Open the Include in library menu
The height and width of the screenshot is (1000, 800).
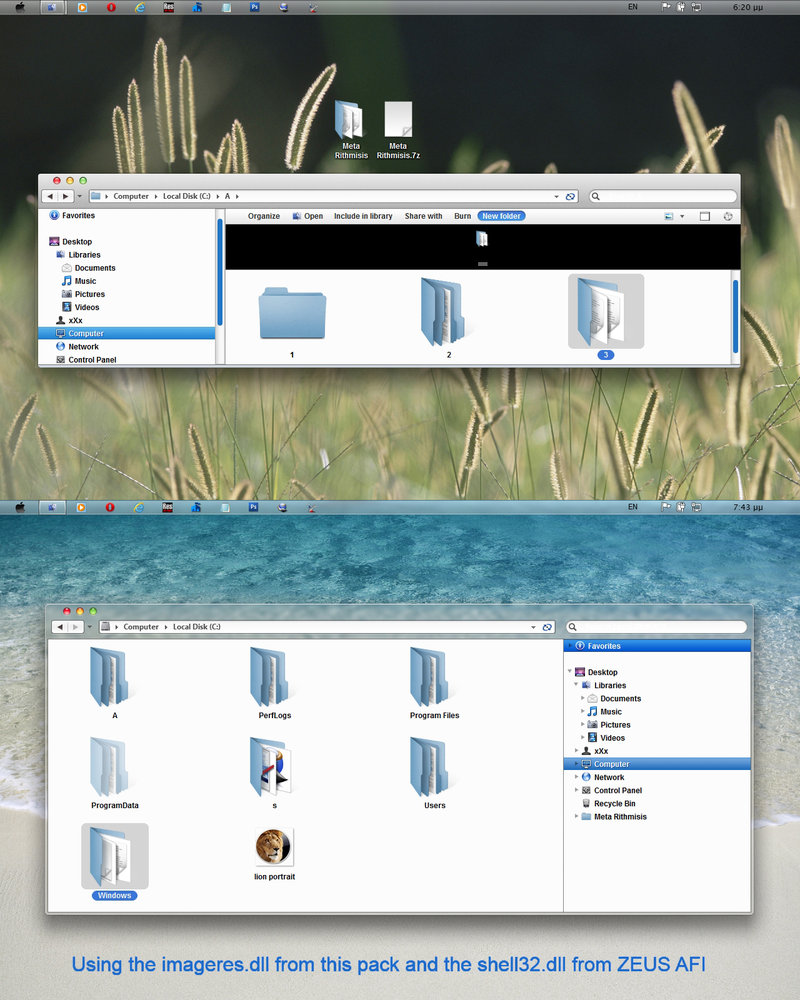click(363, 216)
